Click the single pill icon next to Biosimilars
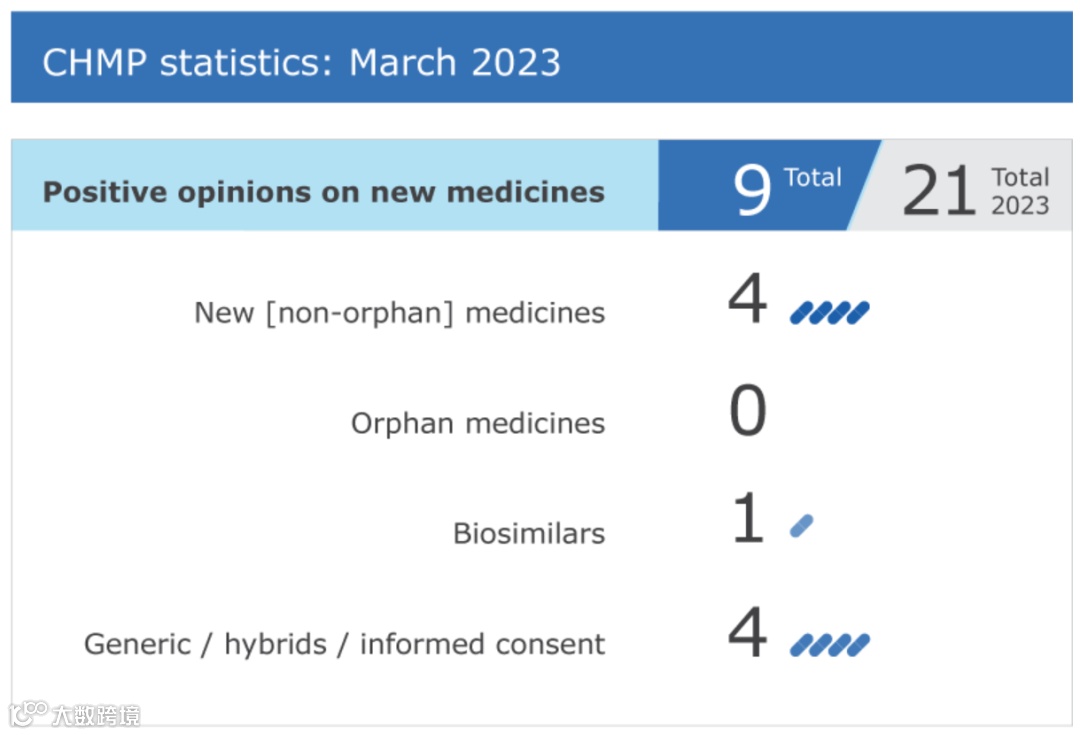1080x735 pixels. click(x=801, y=526)
